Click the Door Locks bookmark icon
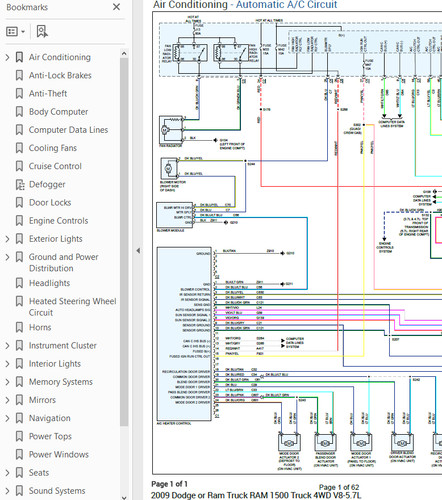 click(19, 203)
